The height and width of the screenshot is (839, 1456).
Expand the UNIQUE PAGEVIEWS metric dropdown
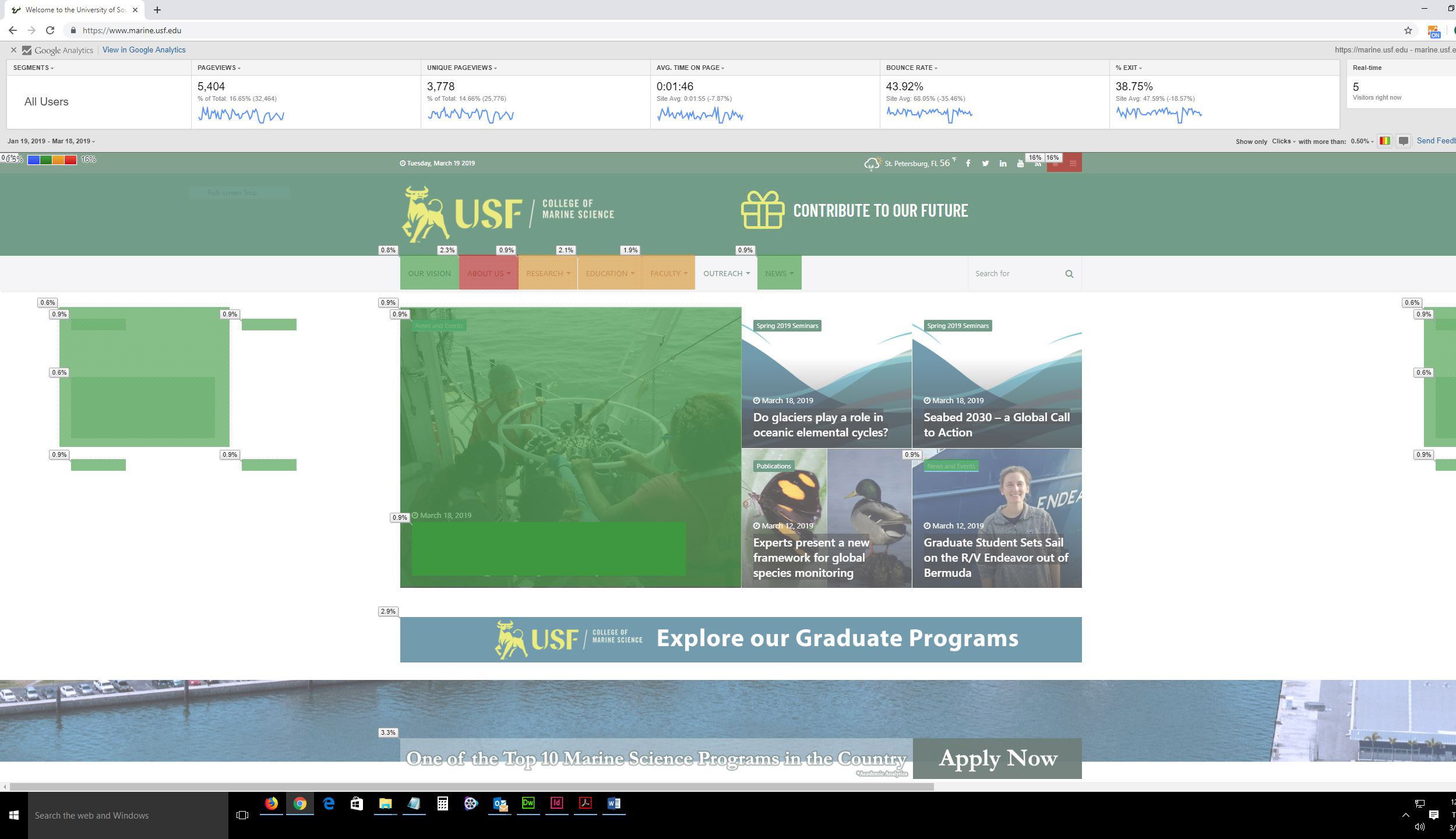click(x=462, y=68)
